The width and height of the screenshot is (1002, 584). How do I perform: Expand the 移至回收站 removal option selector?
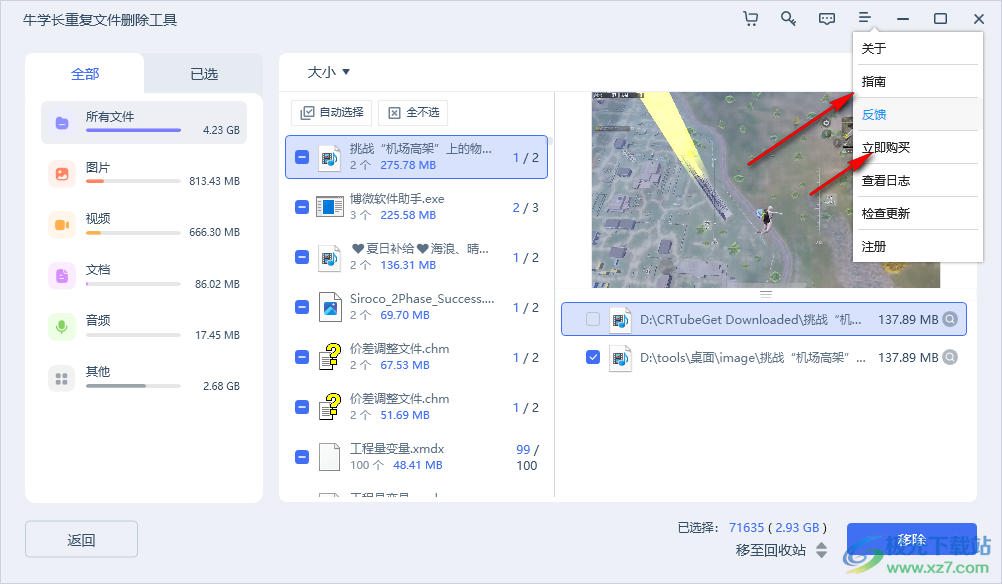pyautogui.click(x=821, y=550)
